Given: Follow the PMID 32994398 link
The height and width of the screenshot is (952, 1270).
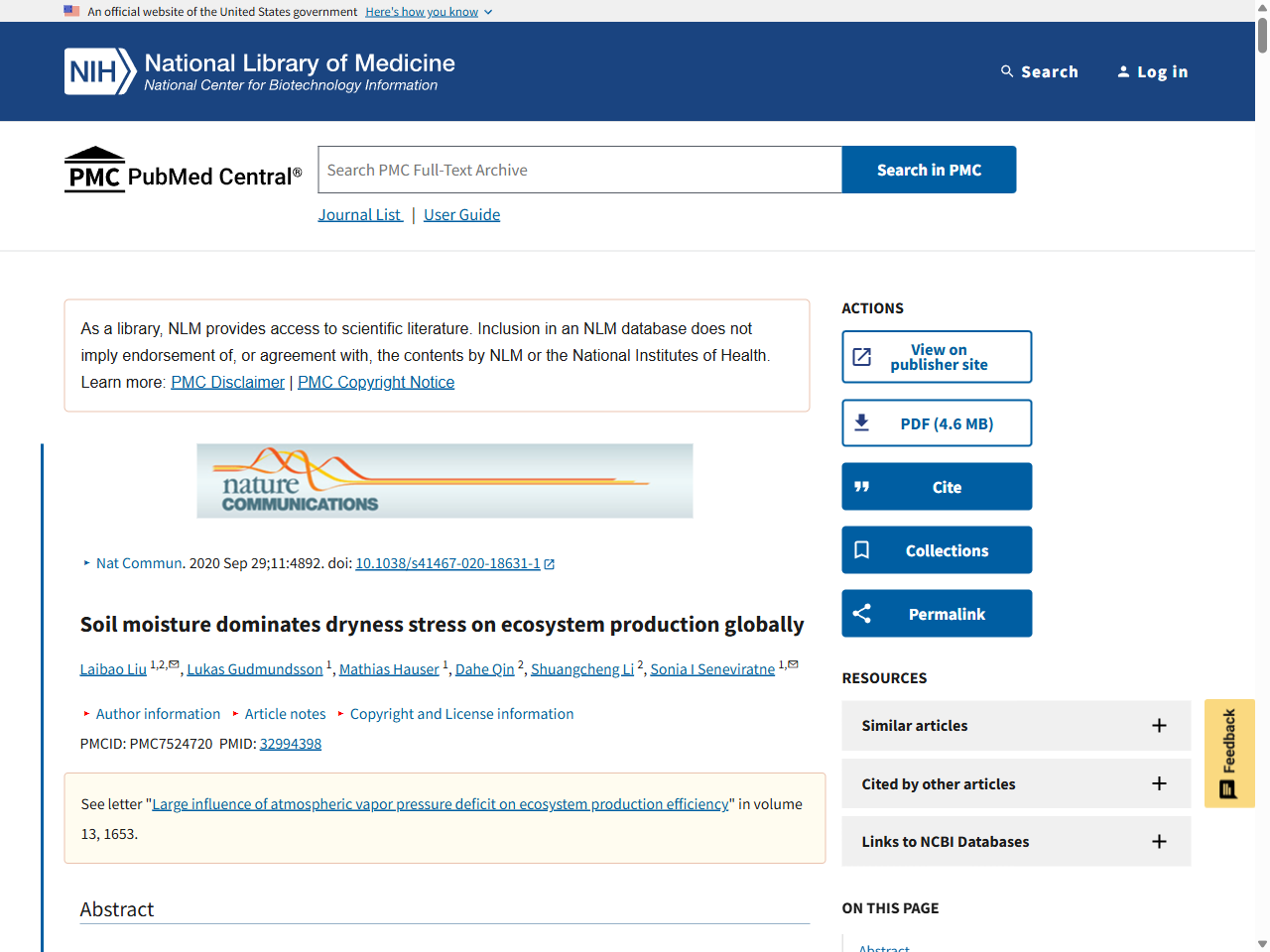Looking at the screenshot, I should point(291,743).
